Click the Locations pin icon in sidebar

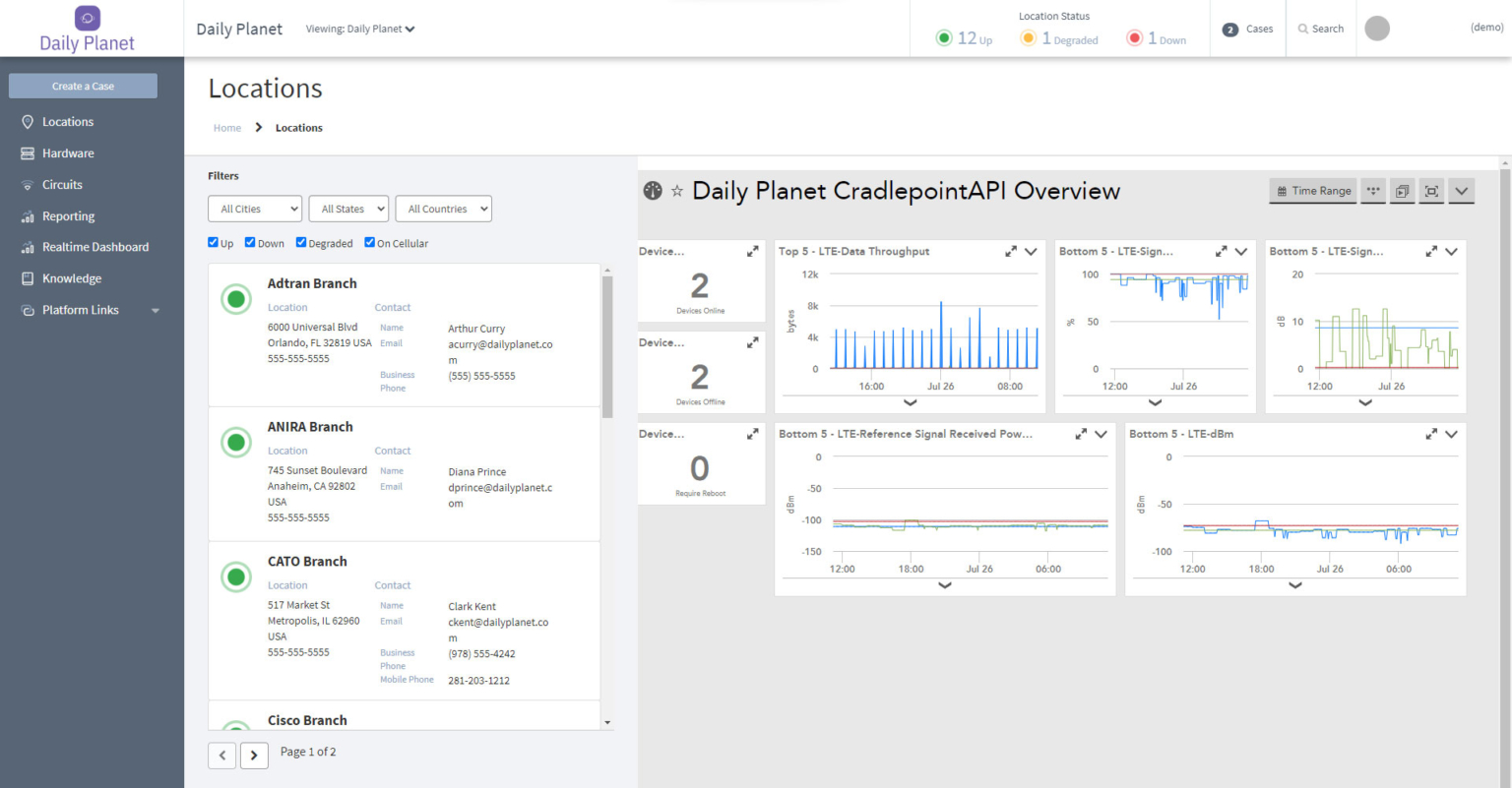click(28, 122)
